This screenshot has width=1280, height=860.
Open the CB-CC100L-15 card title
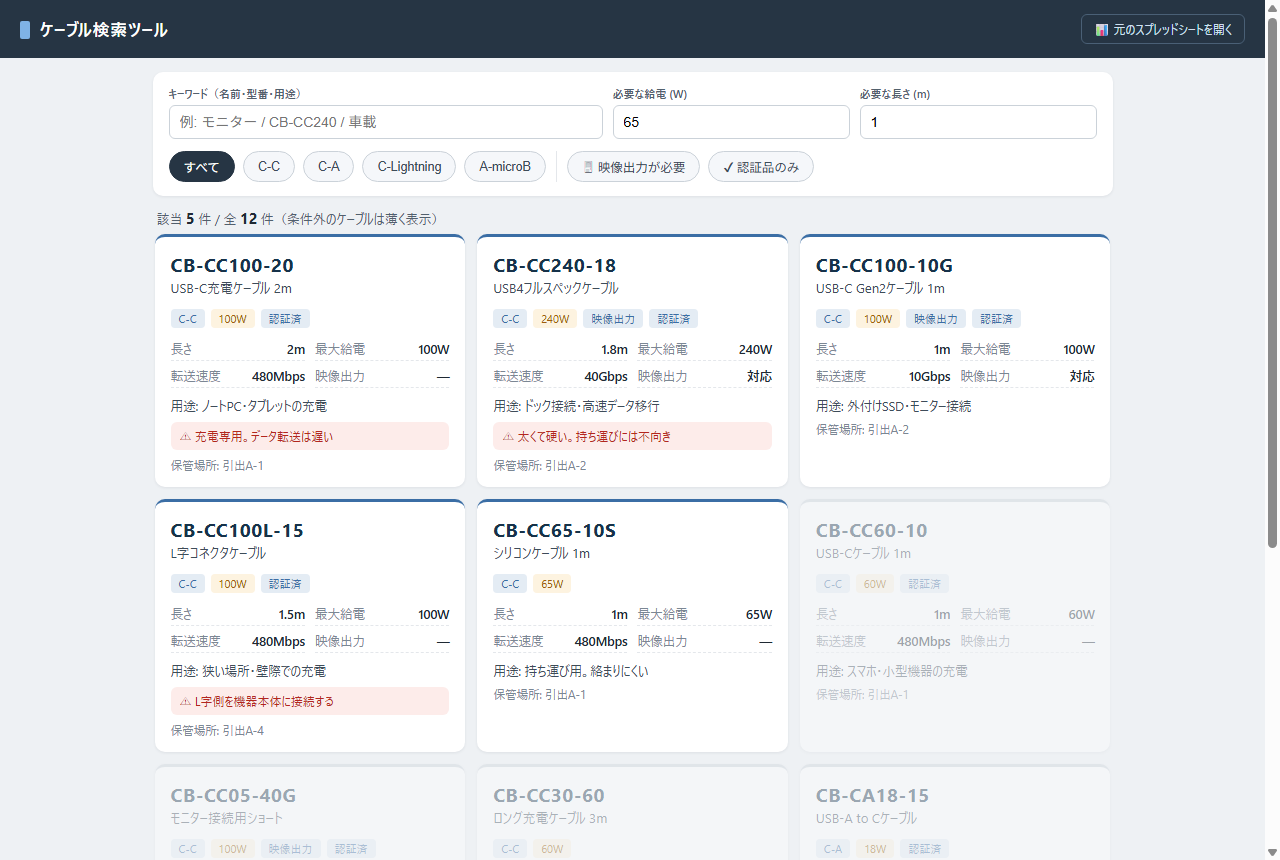(237, 530)
